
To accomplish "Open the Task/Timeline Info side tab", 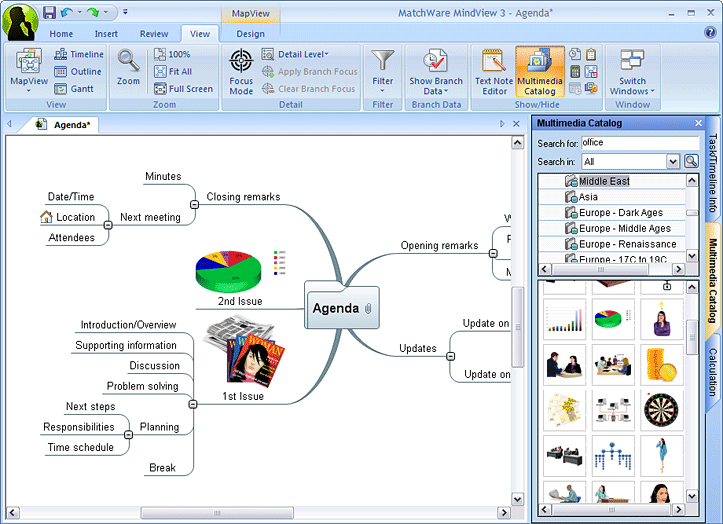I will [712, 172].
